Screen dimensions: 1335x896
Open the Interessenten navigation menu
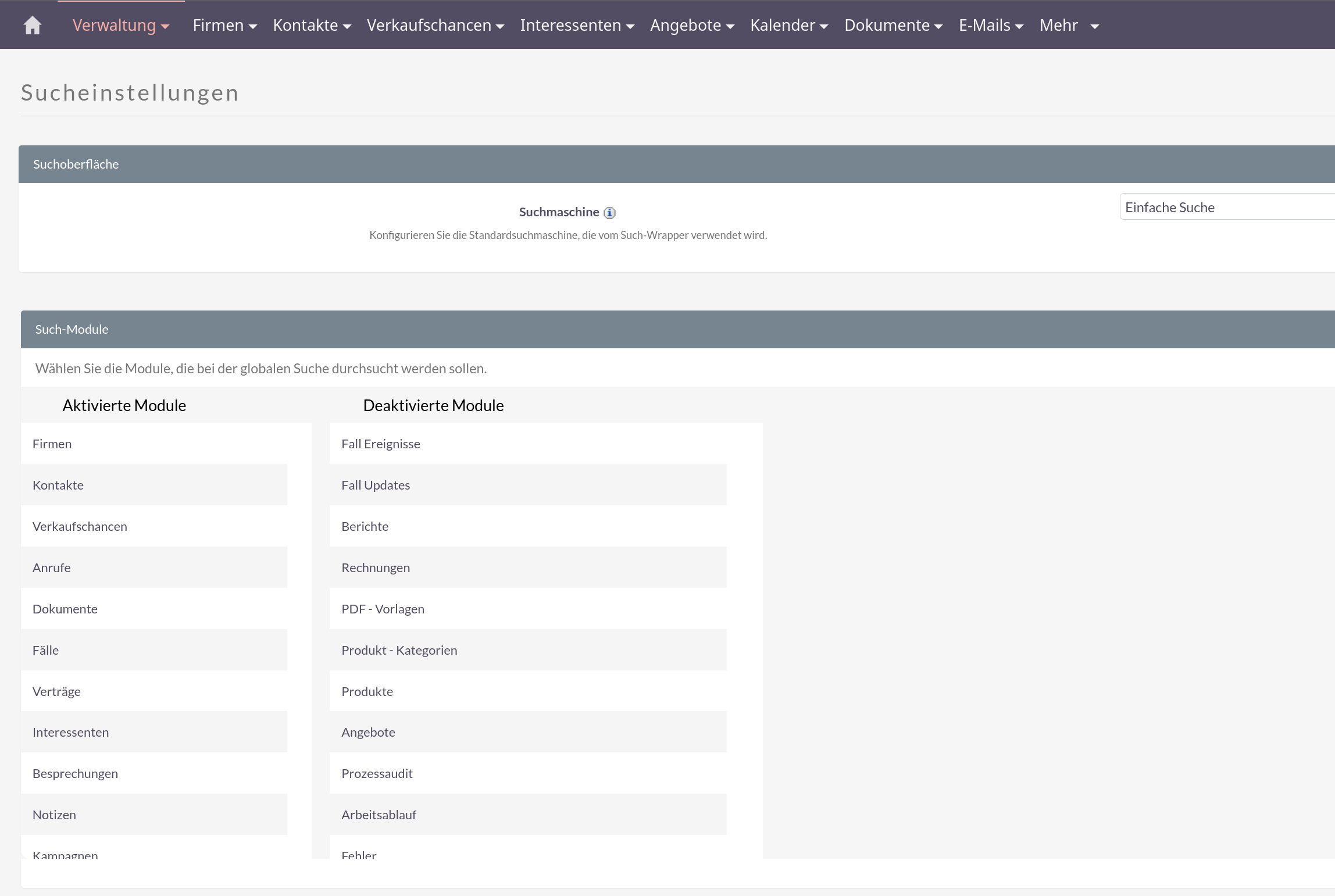coord(577,26)
